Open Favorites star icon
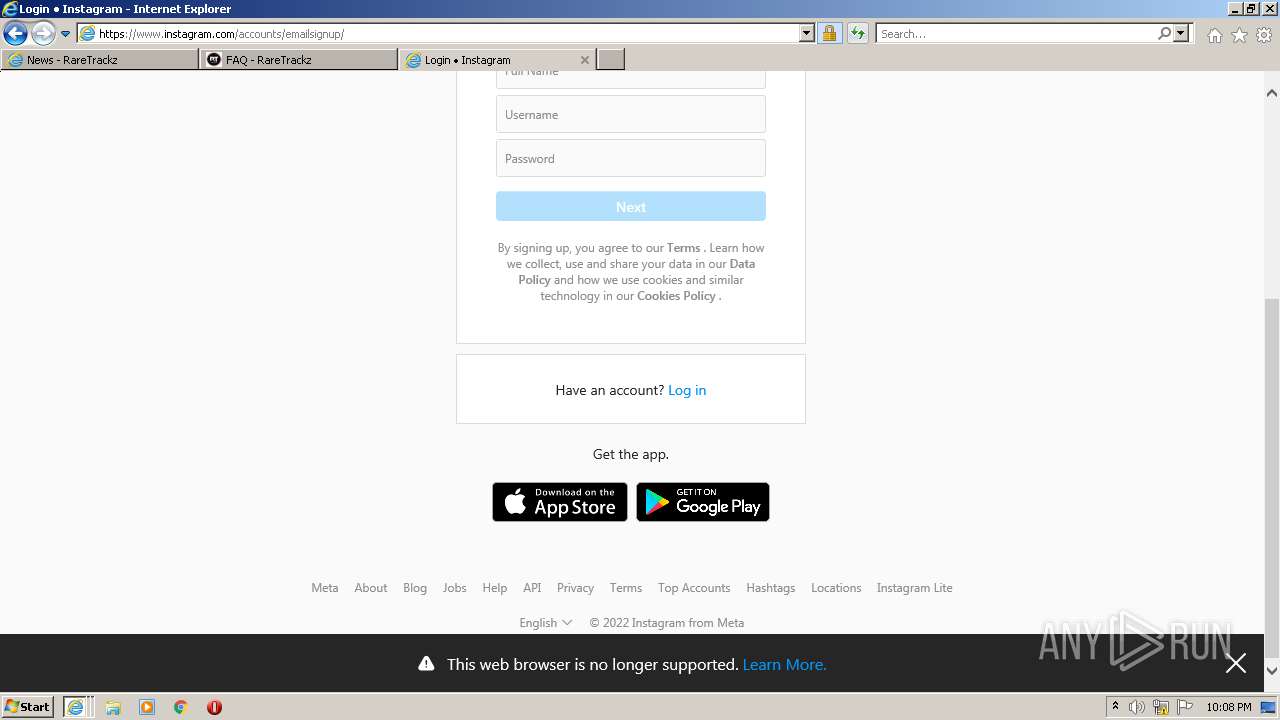The image size is (1280, 720). (x=1239, y=35)
